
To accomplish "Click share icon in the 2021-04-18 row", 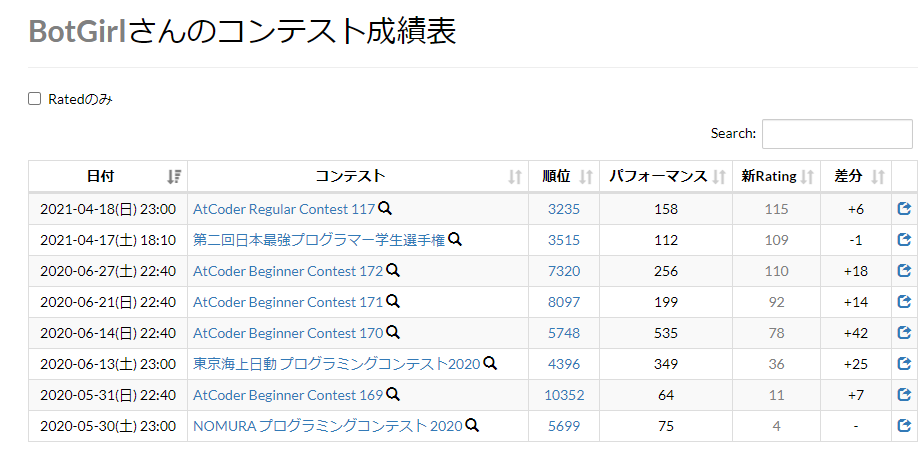I will pyautogui.click(x=905, y=209).
